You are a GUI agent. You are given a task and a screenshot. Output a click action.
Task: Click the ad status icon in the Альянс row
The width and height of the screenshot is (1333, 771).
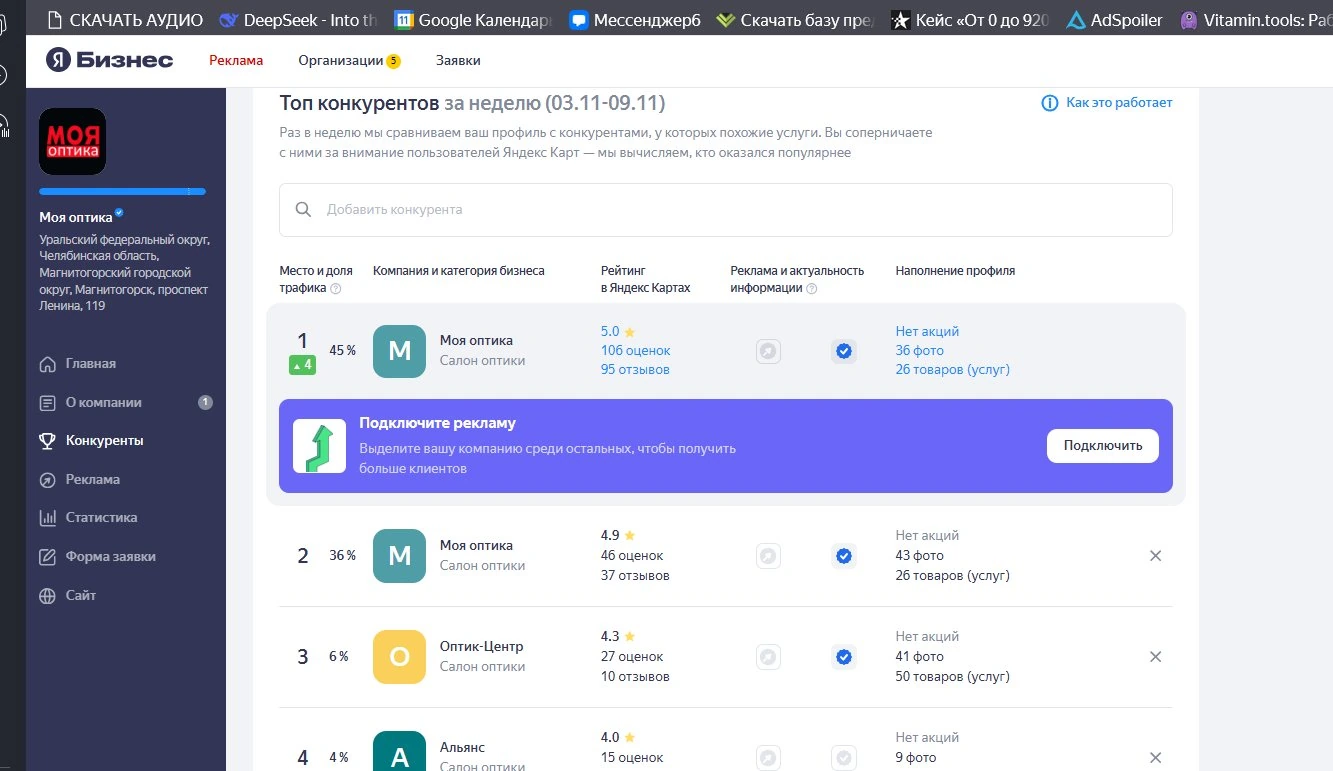click(x=768, y=758)
